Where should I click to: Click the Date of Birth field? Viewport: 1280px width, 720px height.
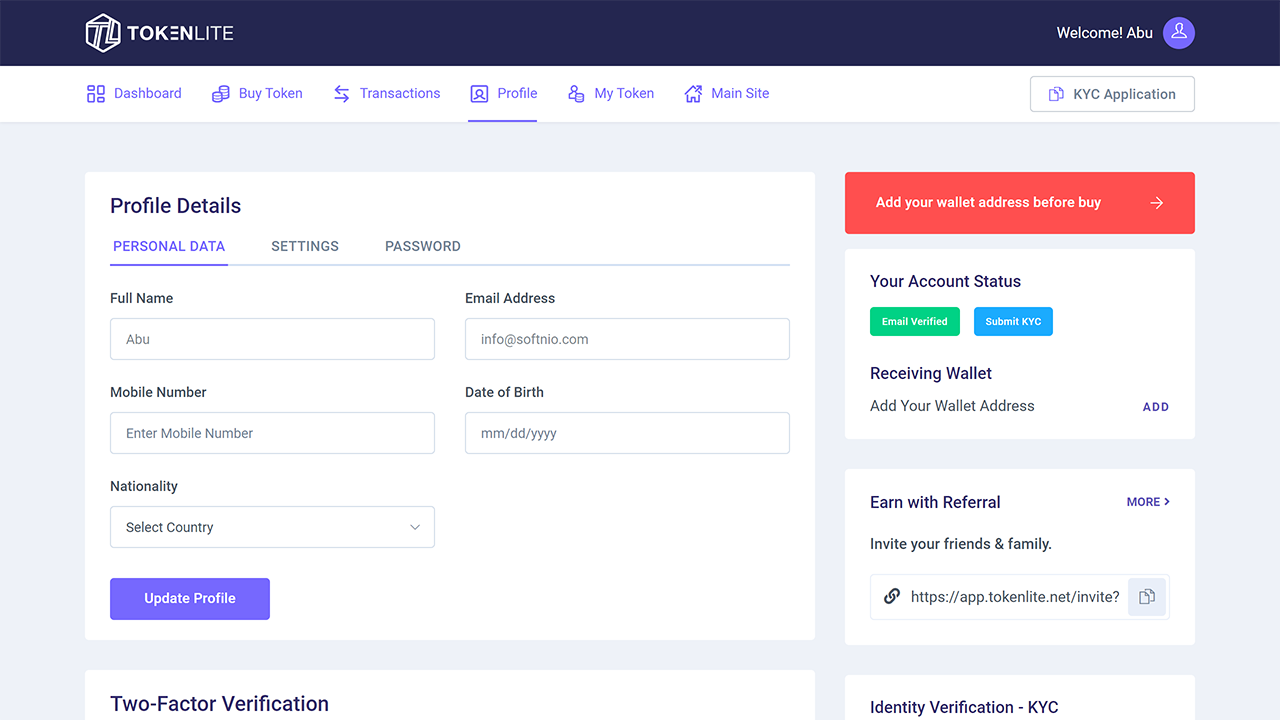[x=627, y=433]
